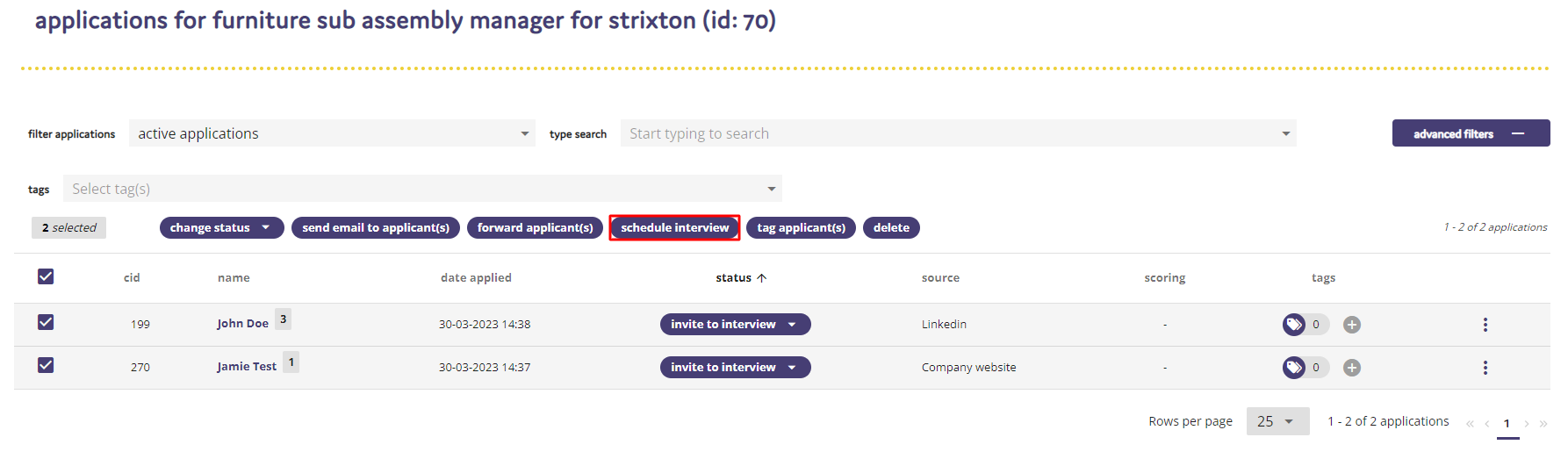Image resolution: width=1568 pixels, height=466 pixels.
Task: Deselect John Doe's row checkbox
Action: click(46, 322)
